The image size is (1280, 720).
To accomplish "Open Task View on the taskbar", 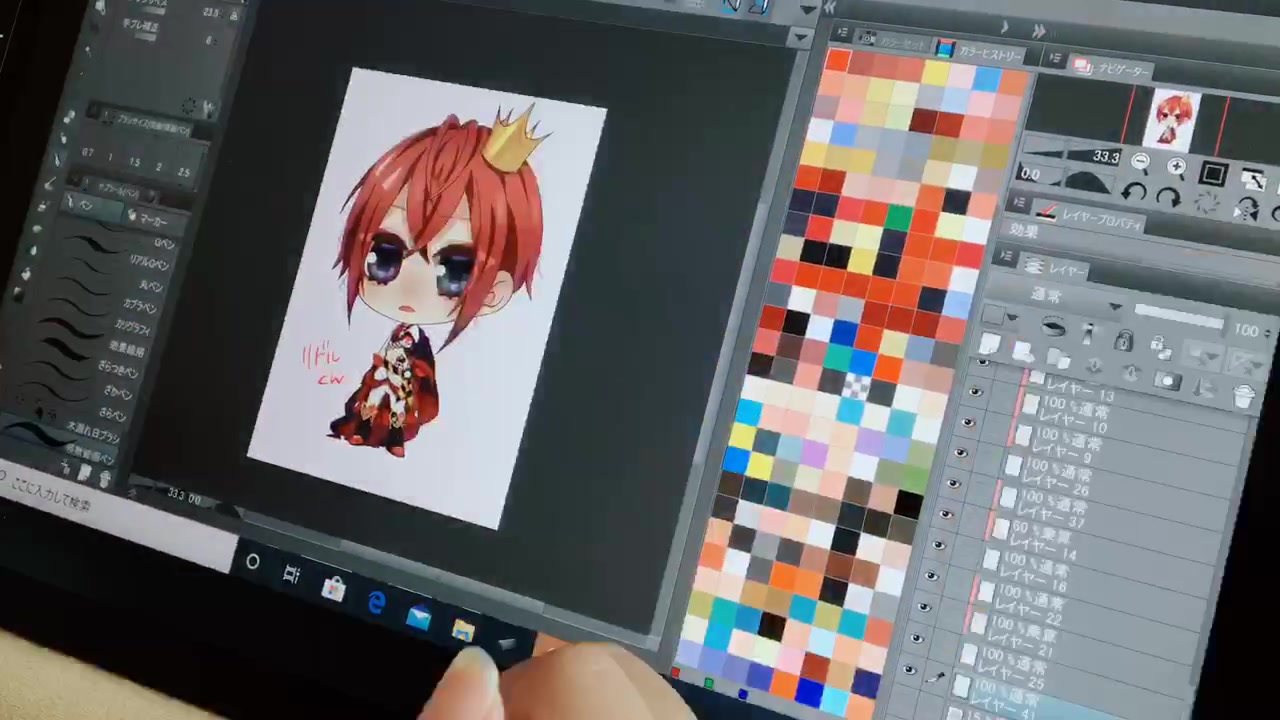I will click(x=292, y=575).
